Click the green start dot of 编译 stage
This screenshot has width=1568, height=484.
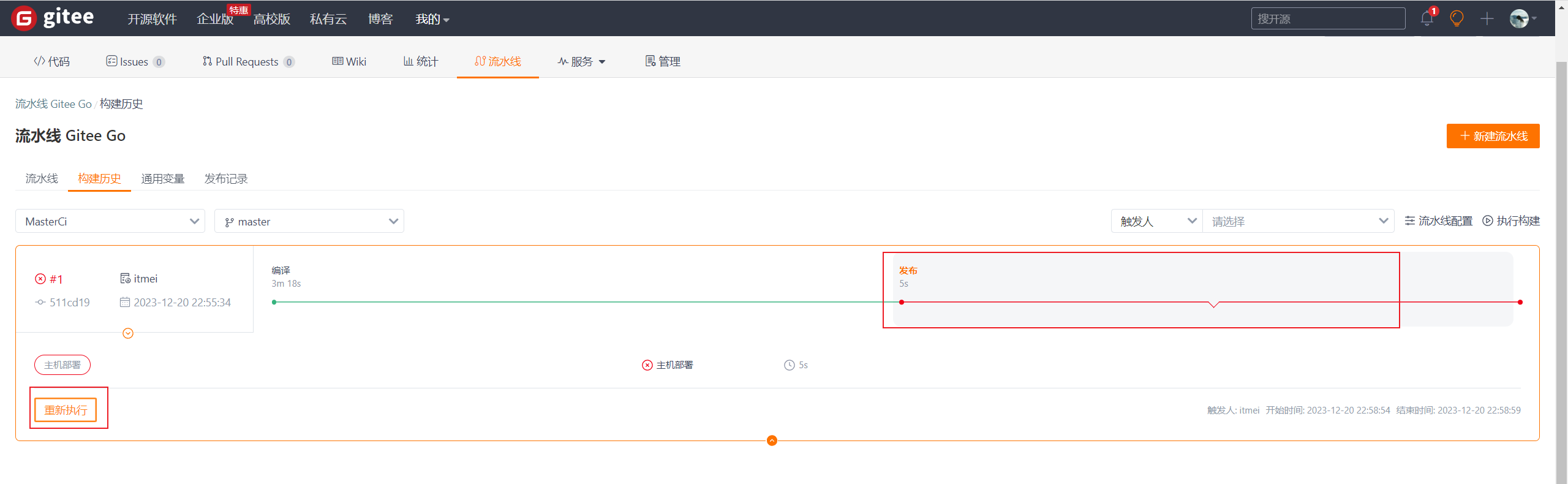tap(274, 302)
